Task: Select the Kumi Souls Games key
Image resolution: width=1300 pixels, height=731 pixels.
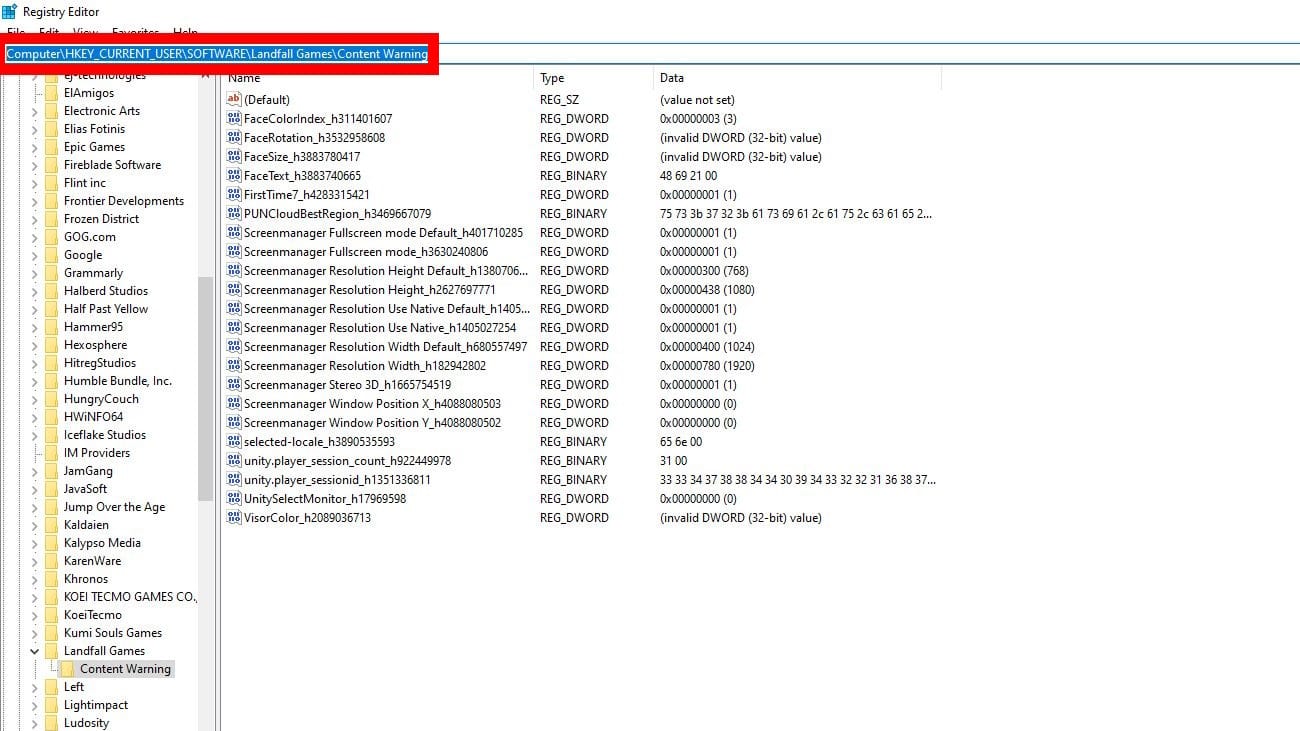Action: pos(113,633)
